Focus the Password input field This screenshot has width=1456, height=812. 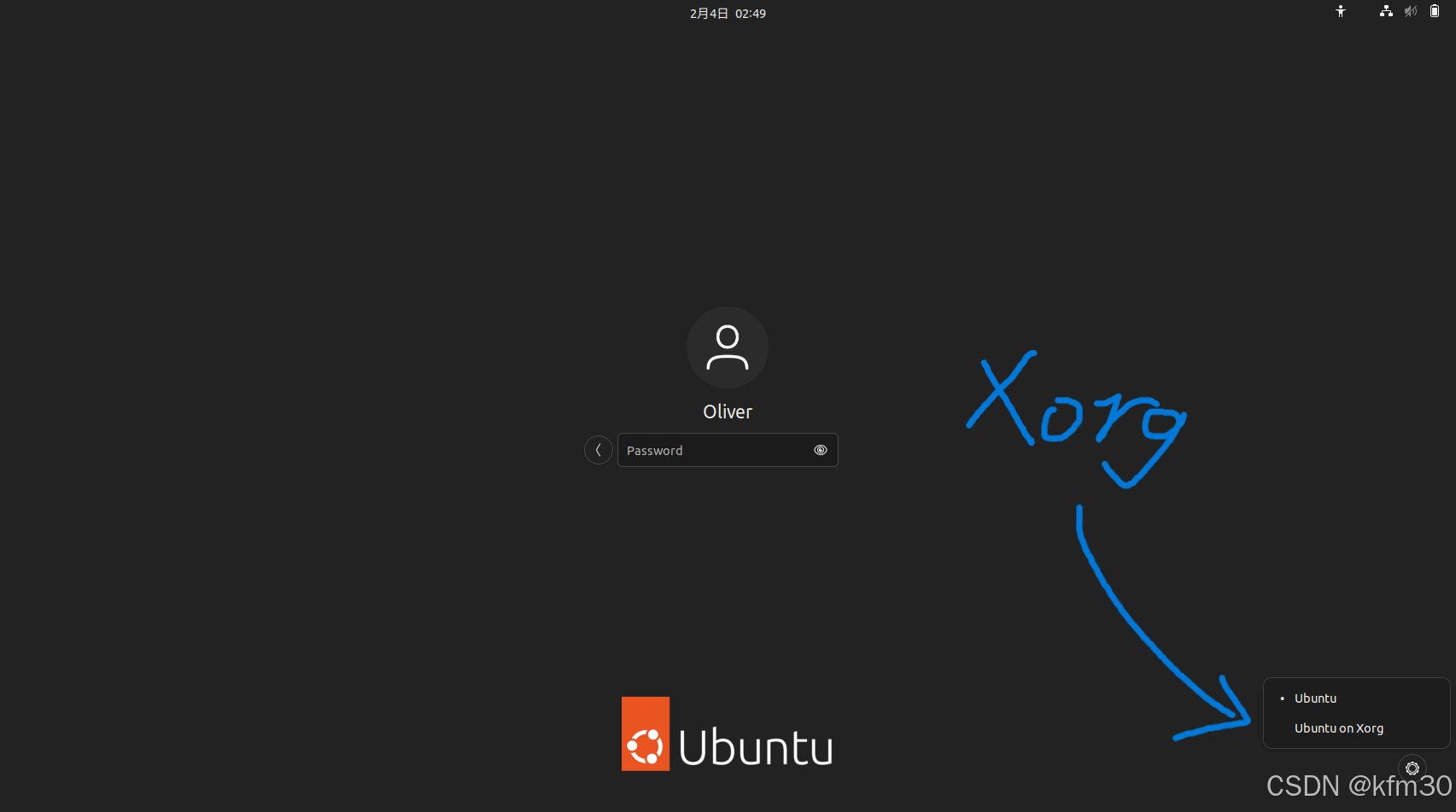pyautogui.click(x=728, y=450)
